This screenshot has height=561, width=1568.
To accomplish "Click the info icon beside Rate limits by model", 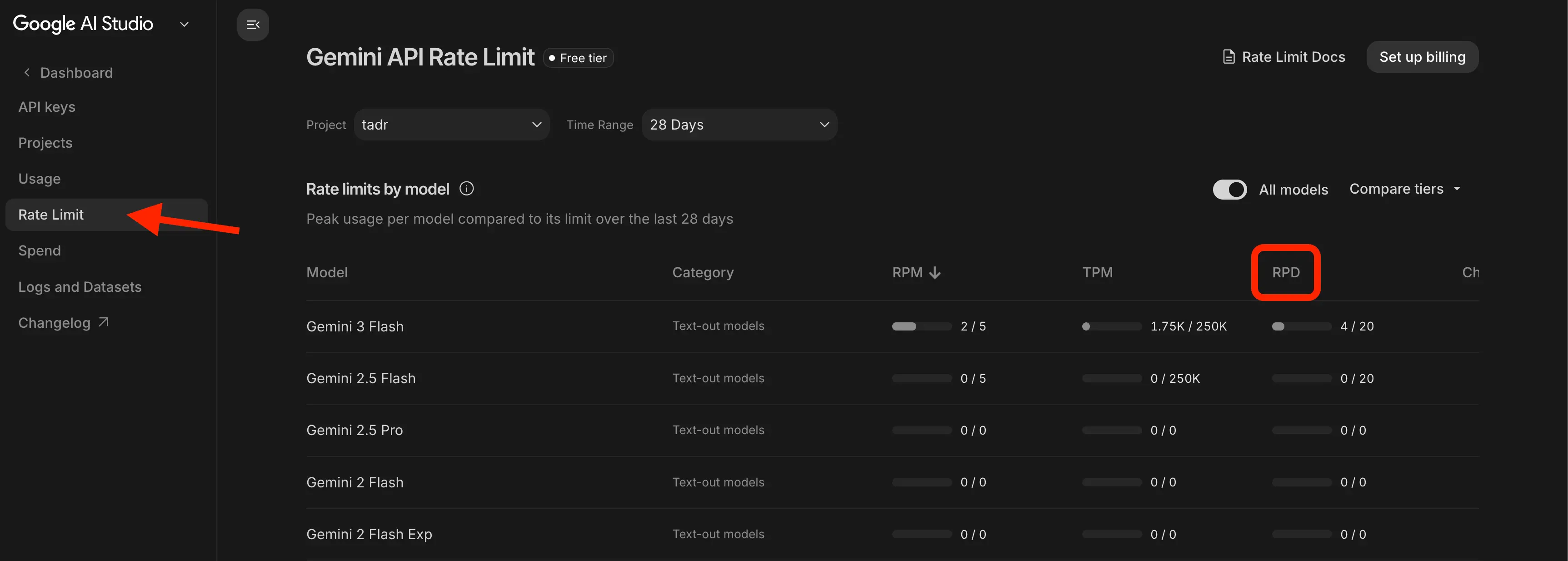I will point(466,189).
